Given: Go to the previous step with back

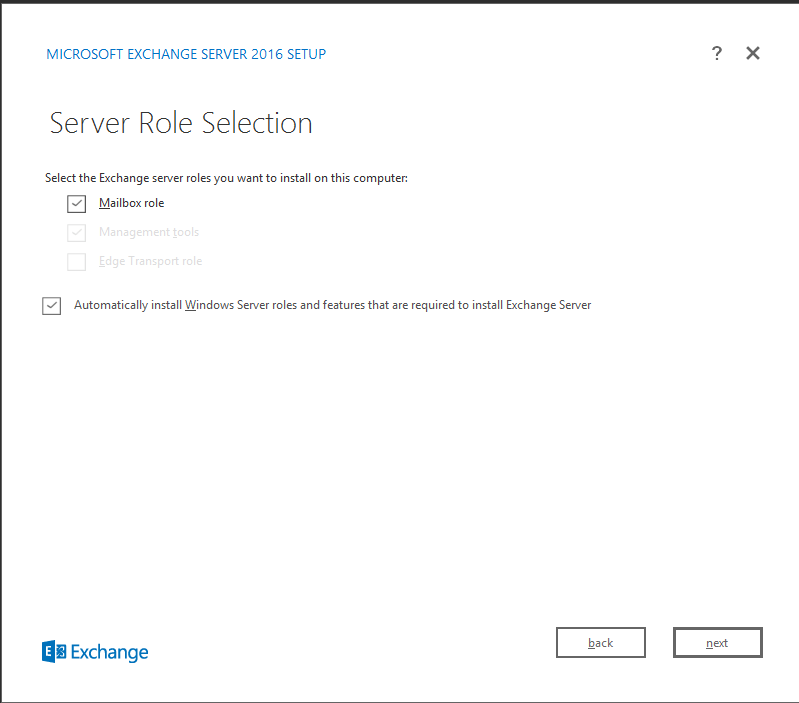Looking at the screenshot, I should pyautogui.click(x=601, y=642).
